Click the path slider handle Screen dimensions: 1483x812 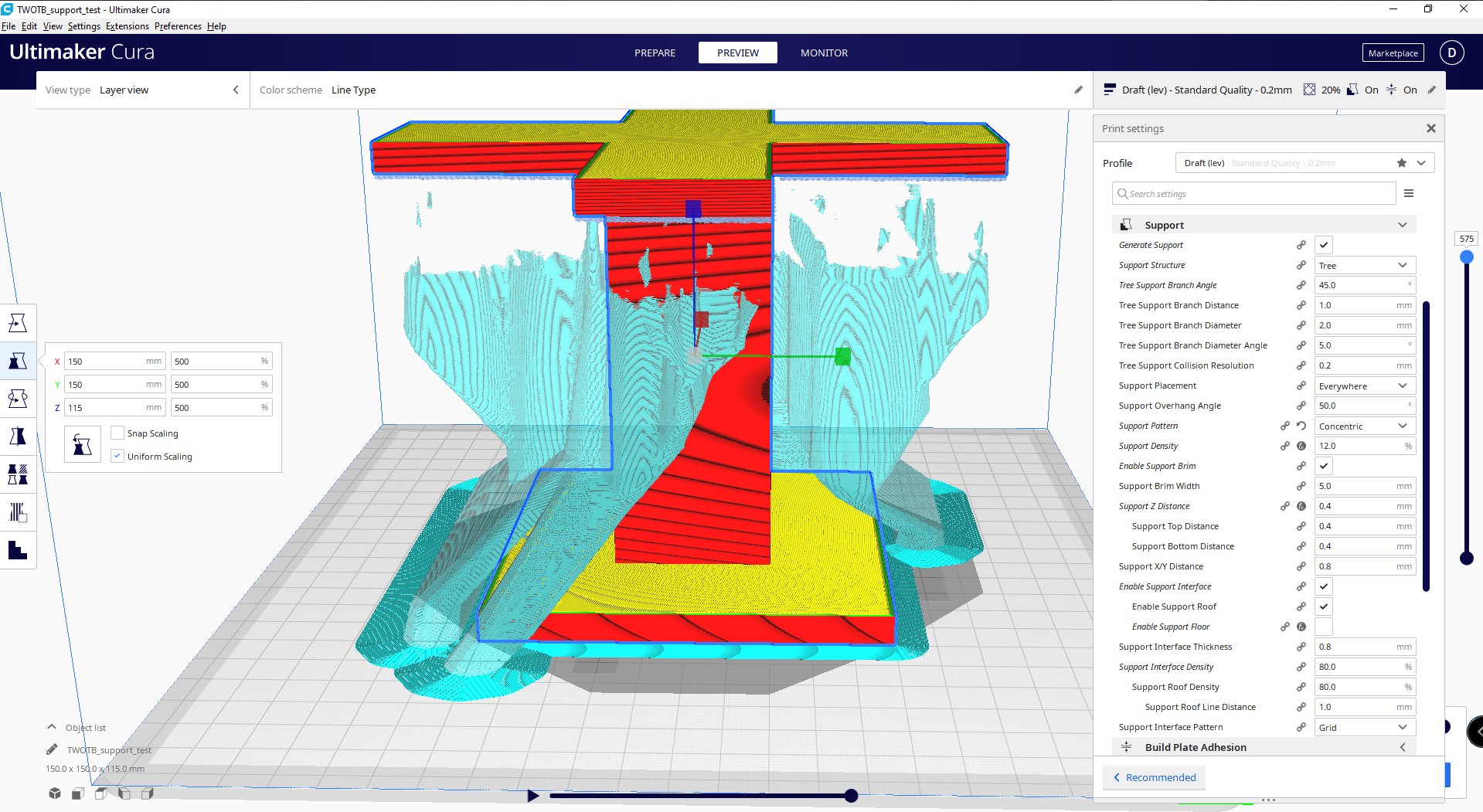pyautogui.click(x=851, y=795)
